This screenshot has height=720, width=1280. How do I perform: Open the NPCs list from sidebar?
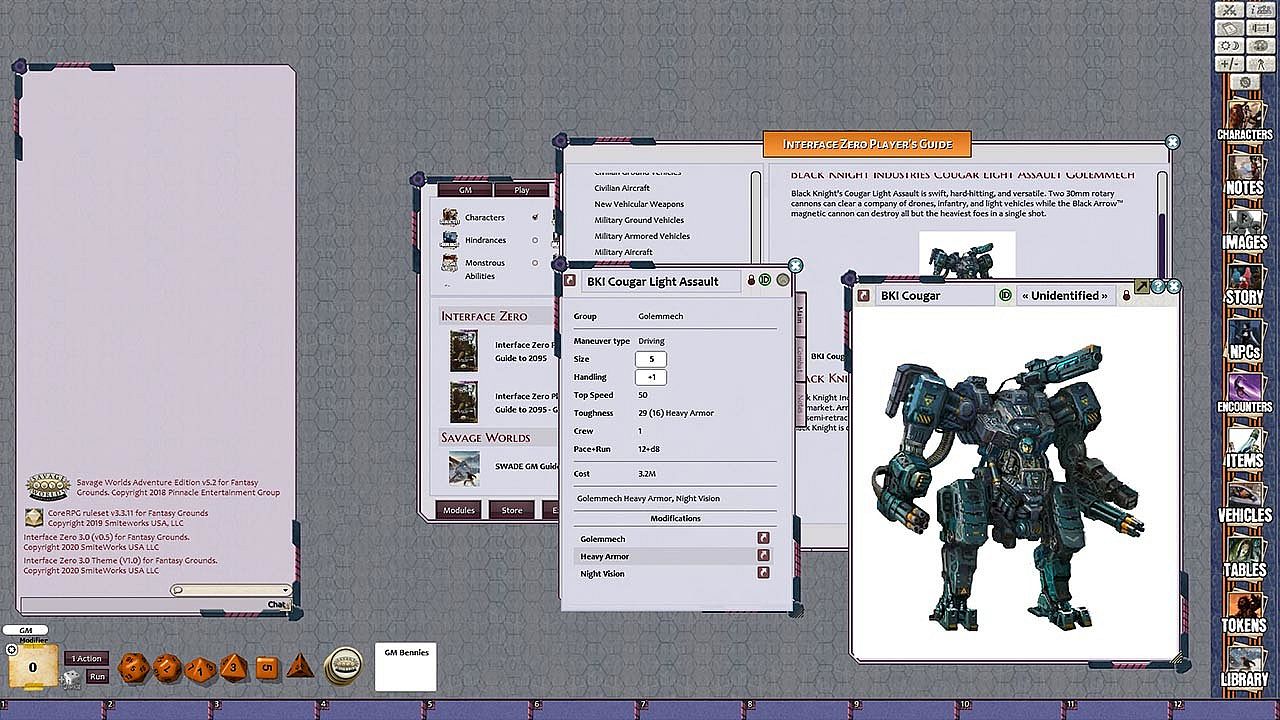(1244, 338)
